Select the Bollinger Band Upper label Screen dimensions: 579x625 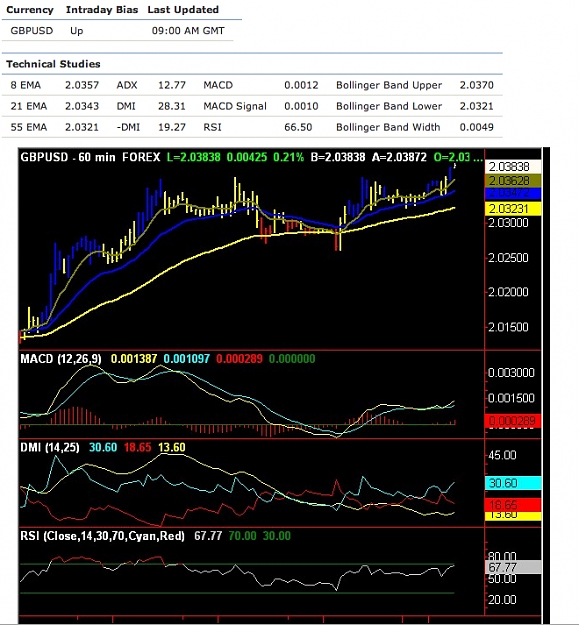(x=389, y=85)
